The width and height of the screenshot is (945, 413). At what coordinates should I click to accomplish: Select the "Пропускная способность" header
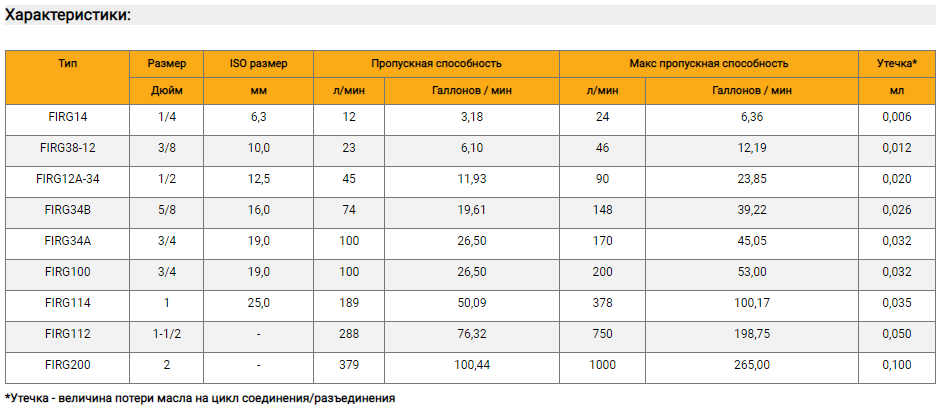point(436,63)
